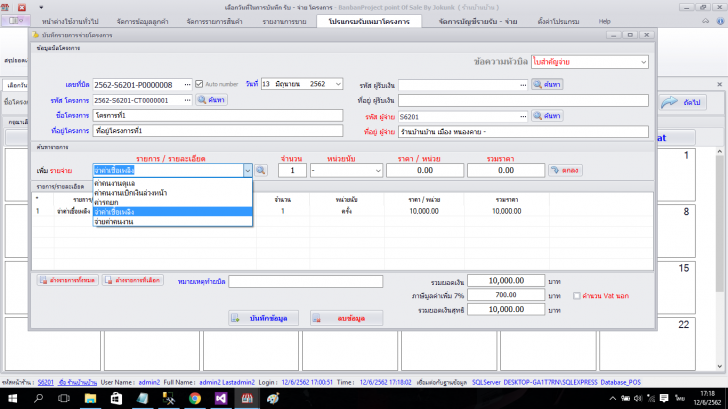Open the last taskbar app left of the tray
The image size is (728, 409).
273,398
